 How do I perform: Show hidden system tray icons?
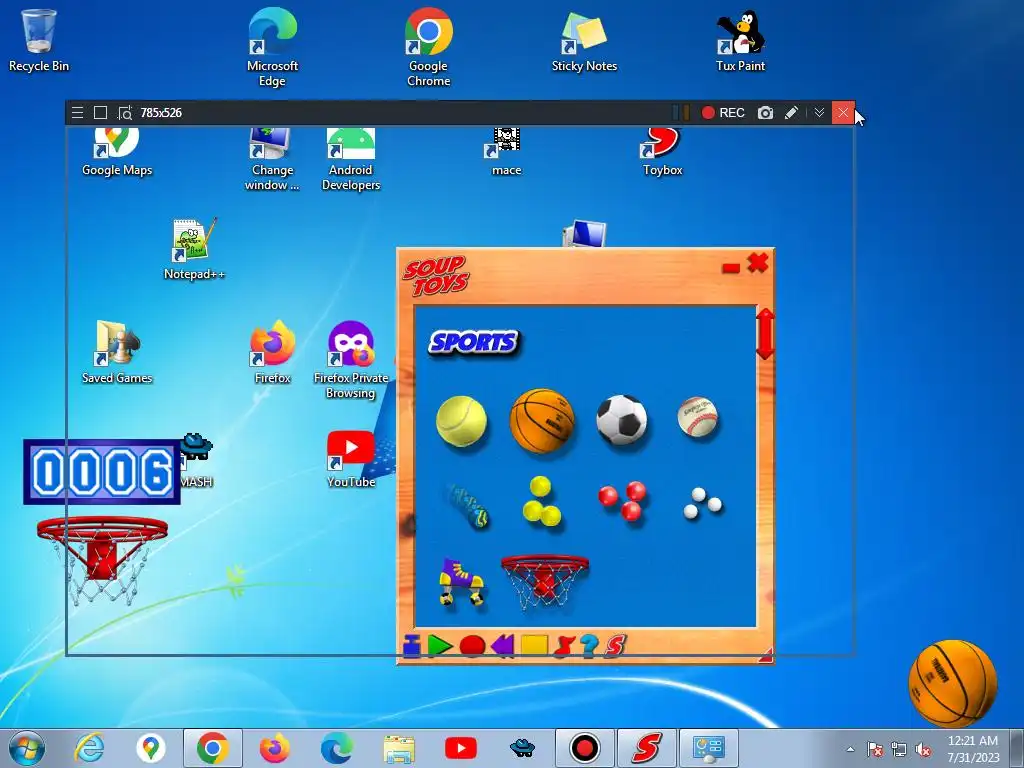[x=850, y=749]
